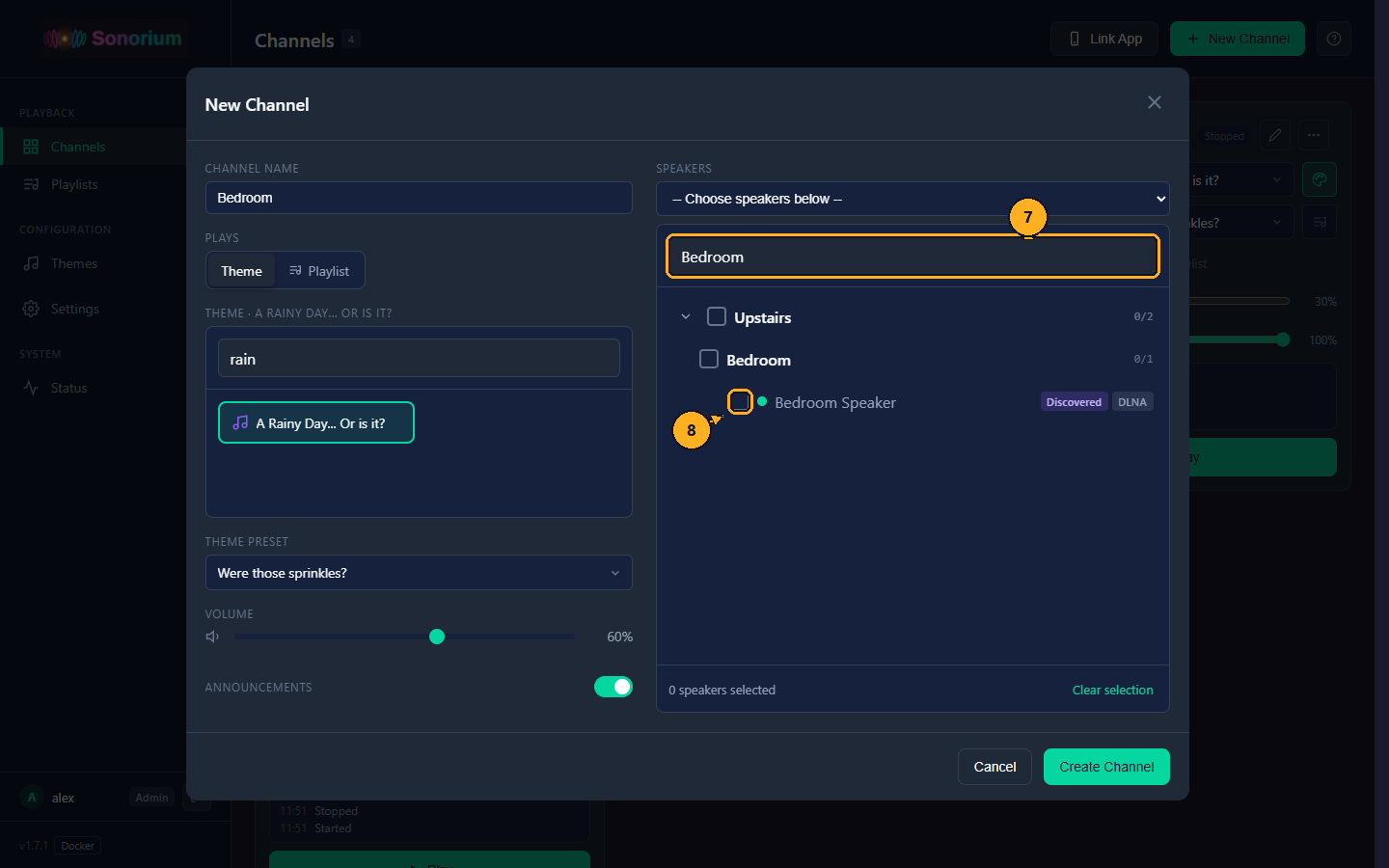Check the Bedroom Speaker checkbox

740,401
